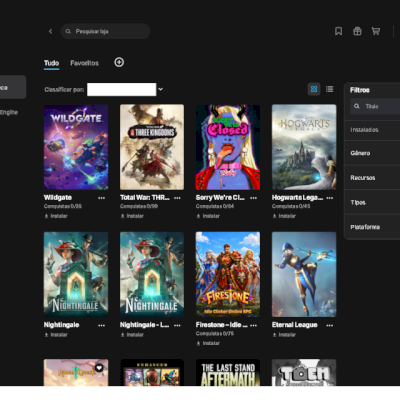Install Hogwarts Legacy
400x400 pixels.
(x=284, y=216)
